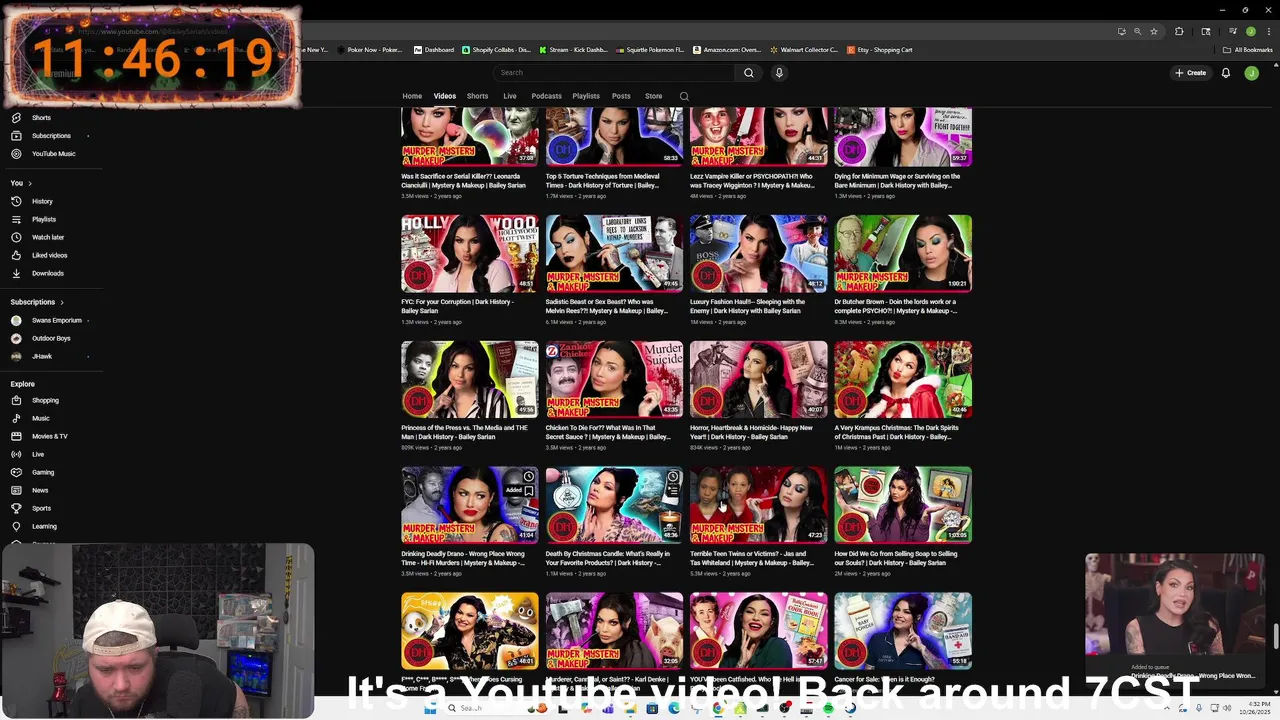Expand the You section chevron

(x=30, y=183)
